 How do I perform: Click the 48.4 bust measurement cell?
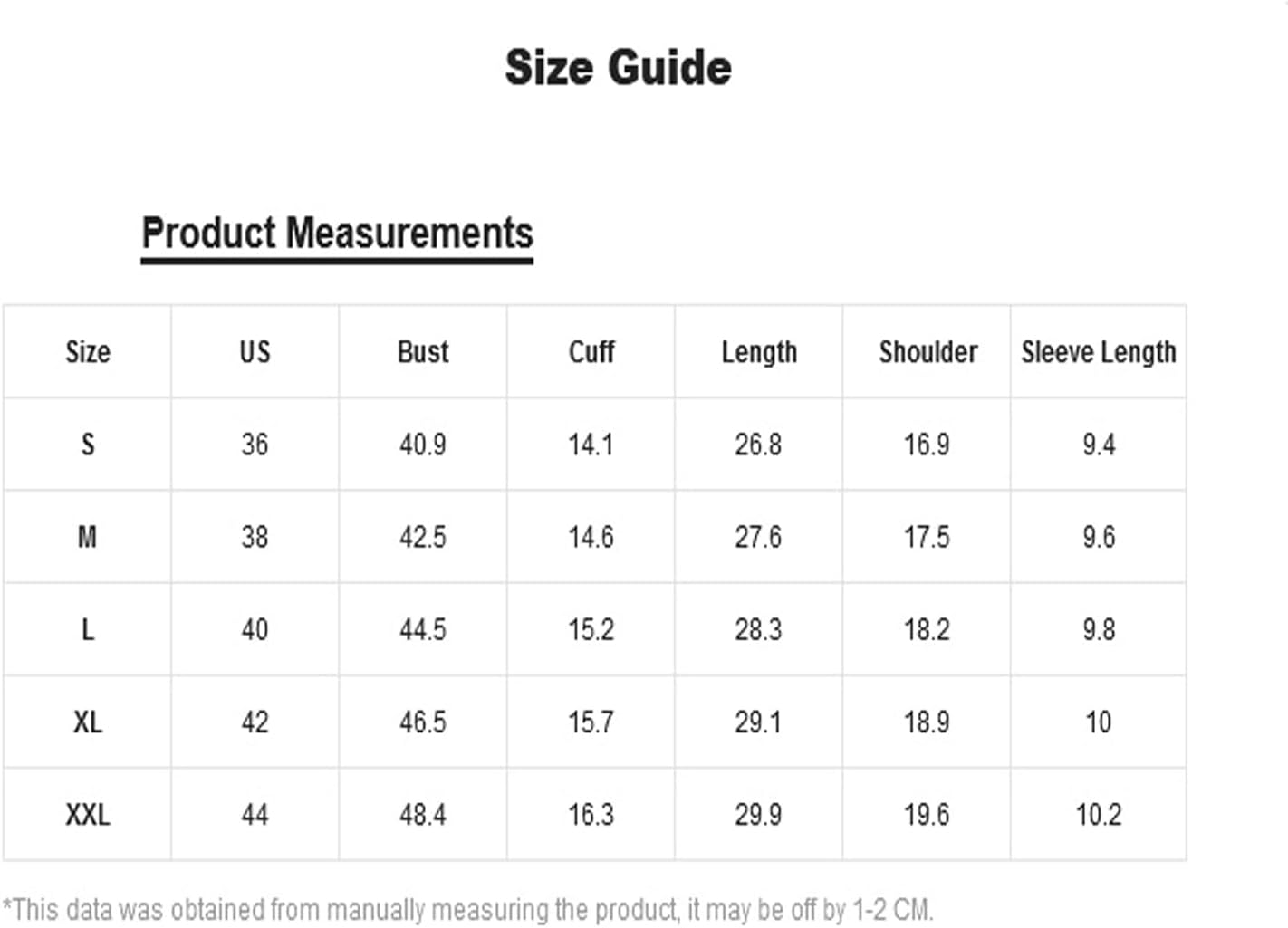click(x=423, y=815)
